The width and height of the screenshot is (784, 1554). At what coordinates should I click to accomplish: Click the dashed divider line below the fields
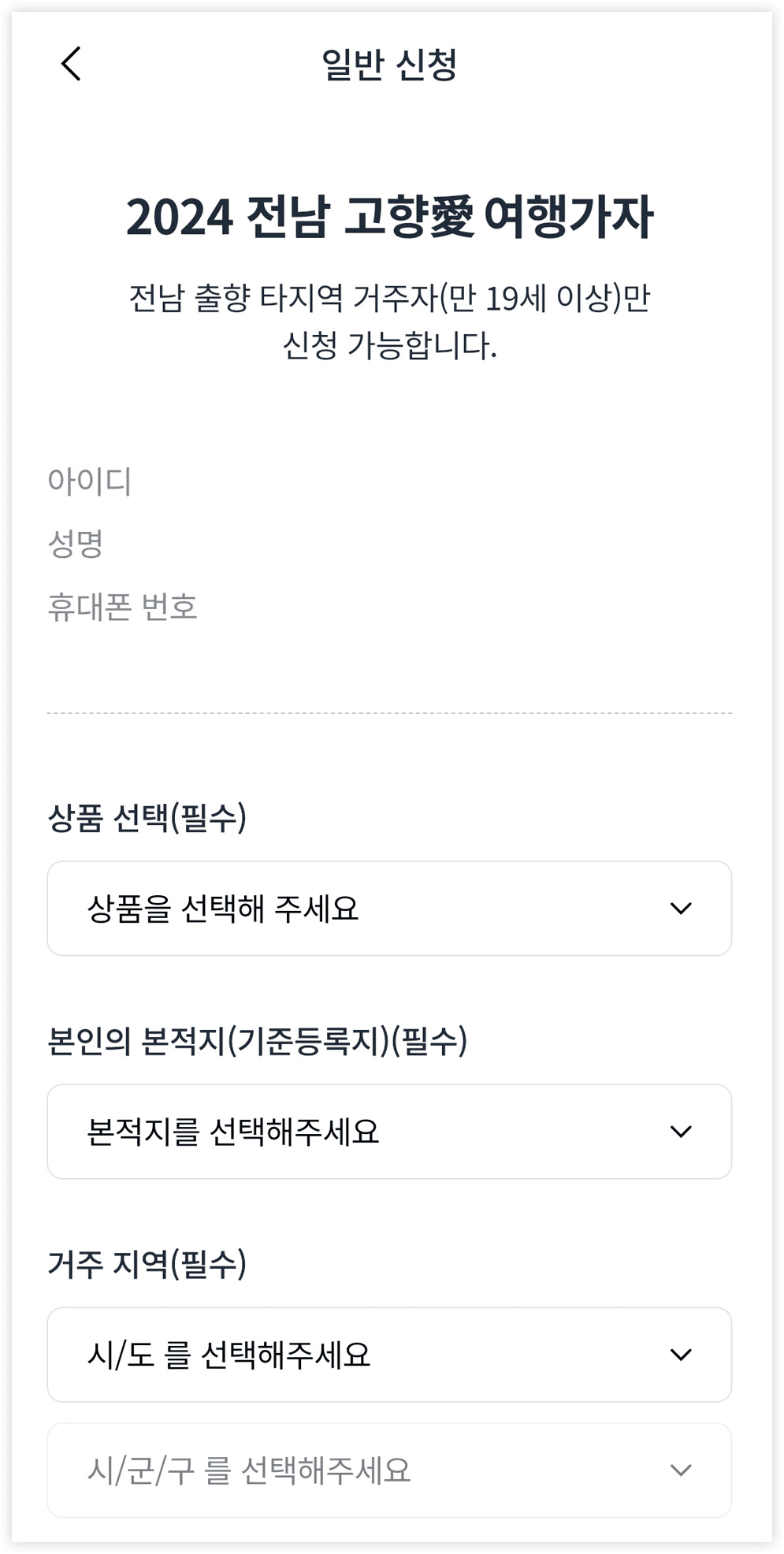click(392, 712)
